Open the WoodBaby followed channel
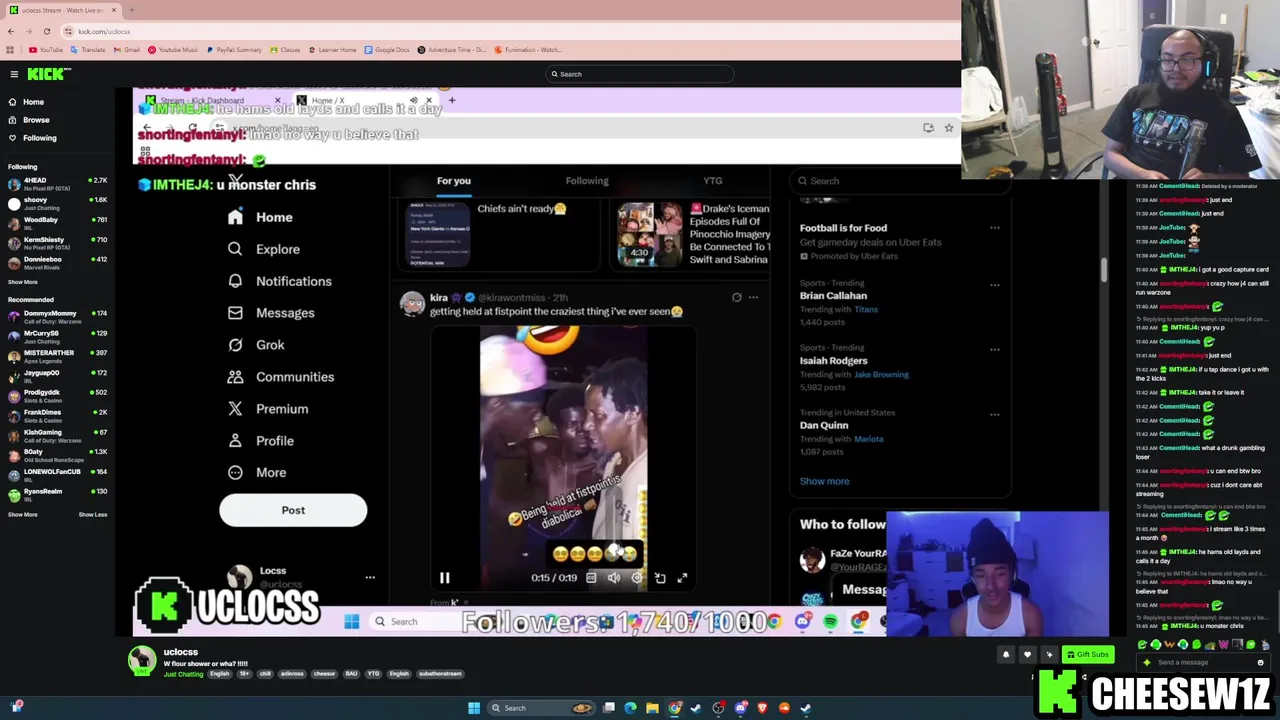 click(58, 223)
